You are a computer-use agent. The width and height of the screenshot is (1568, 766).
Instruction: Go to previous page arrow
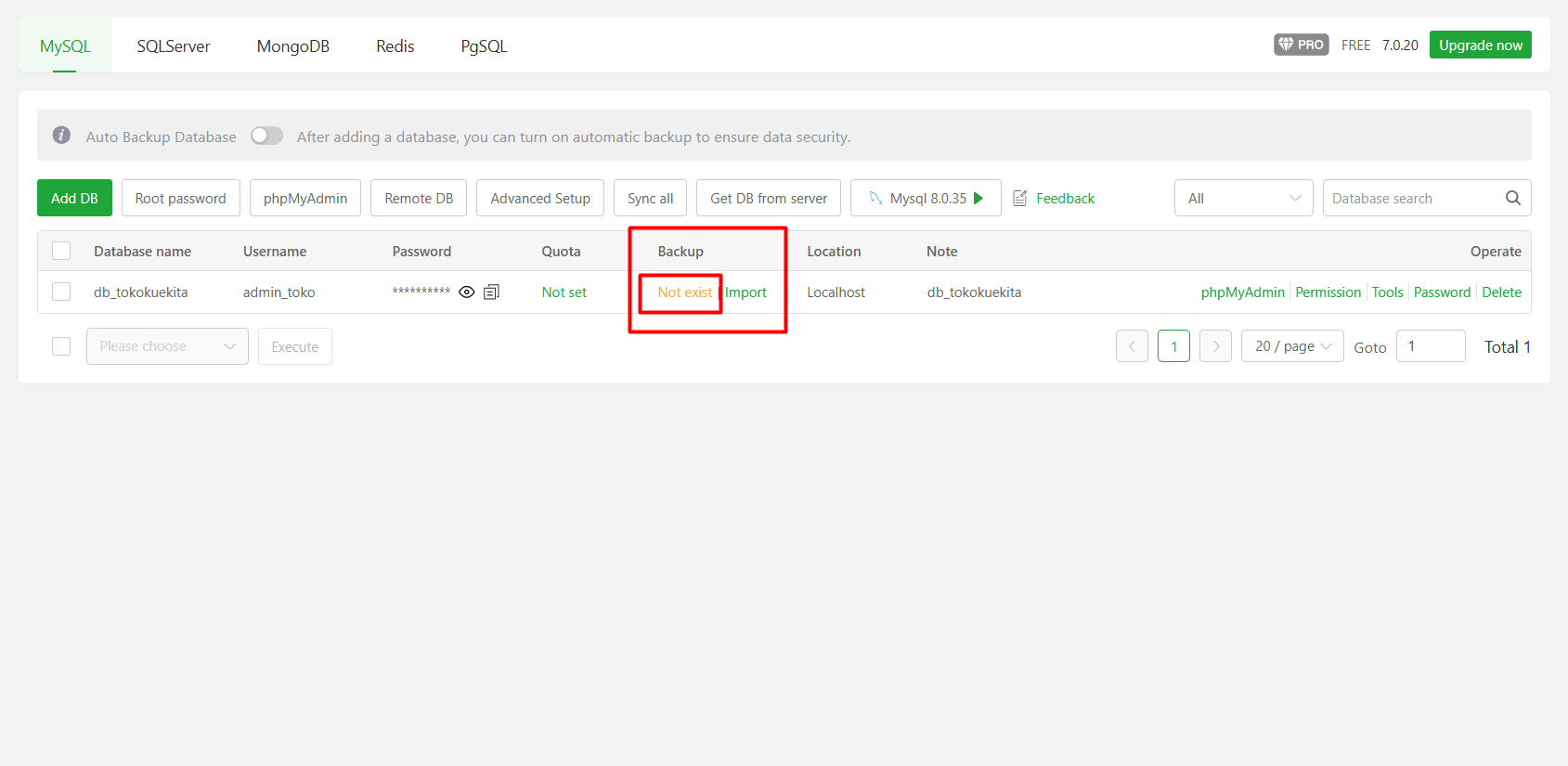(x=1132, y=346)
